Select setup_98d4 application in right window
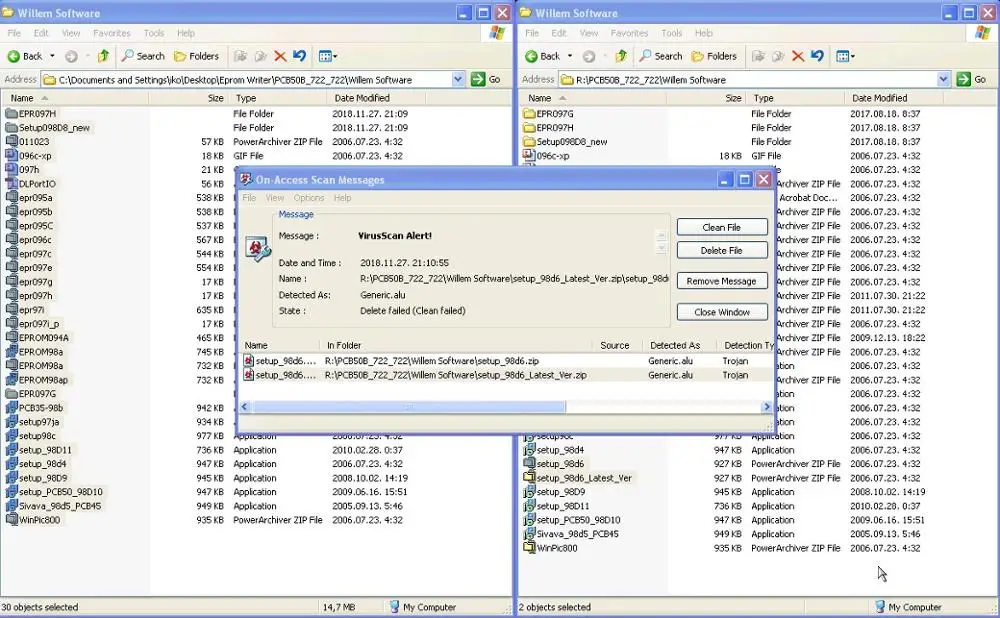Screen dimensions: 1000x618 tap(554, 450)
